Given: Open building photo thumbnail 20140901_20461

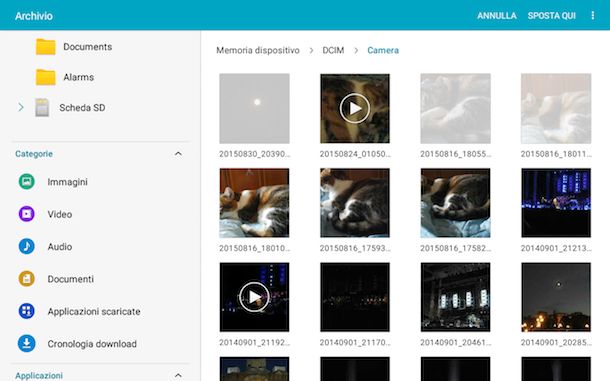Looking at the screenshot, I should [455, 297].
